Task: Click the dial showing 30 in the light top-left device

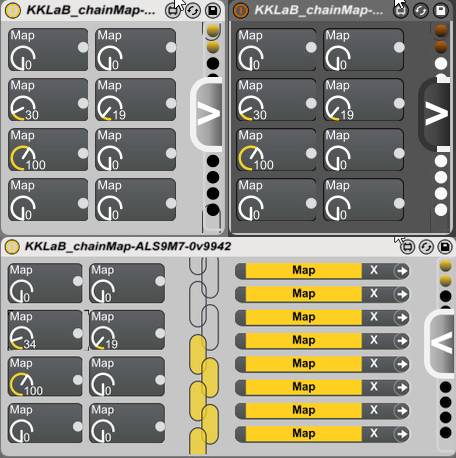Action: coord(22,108)
